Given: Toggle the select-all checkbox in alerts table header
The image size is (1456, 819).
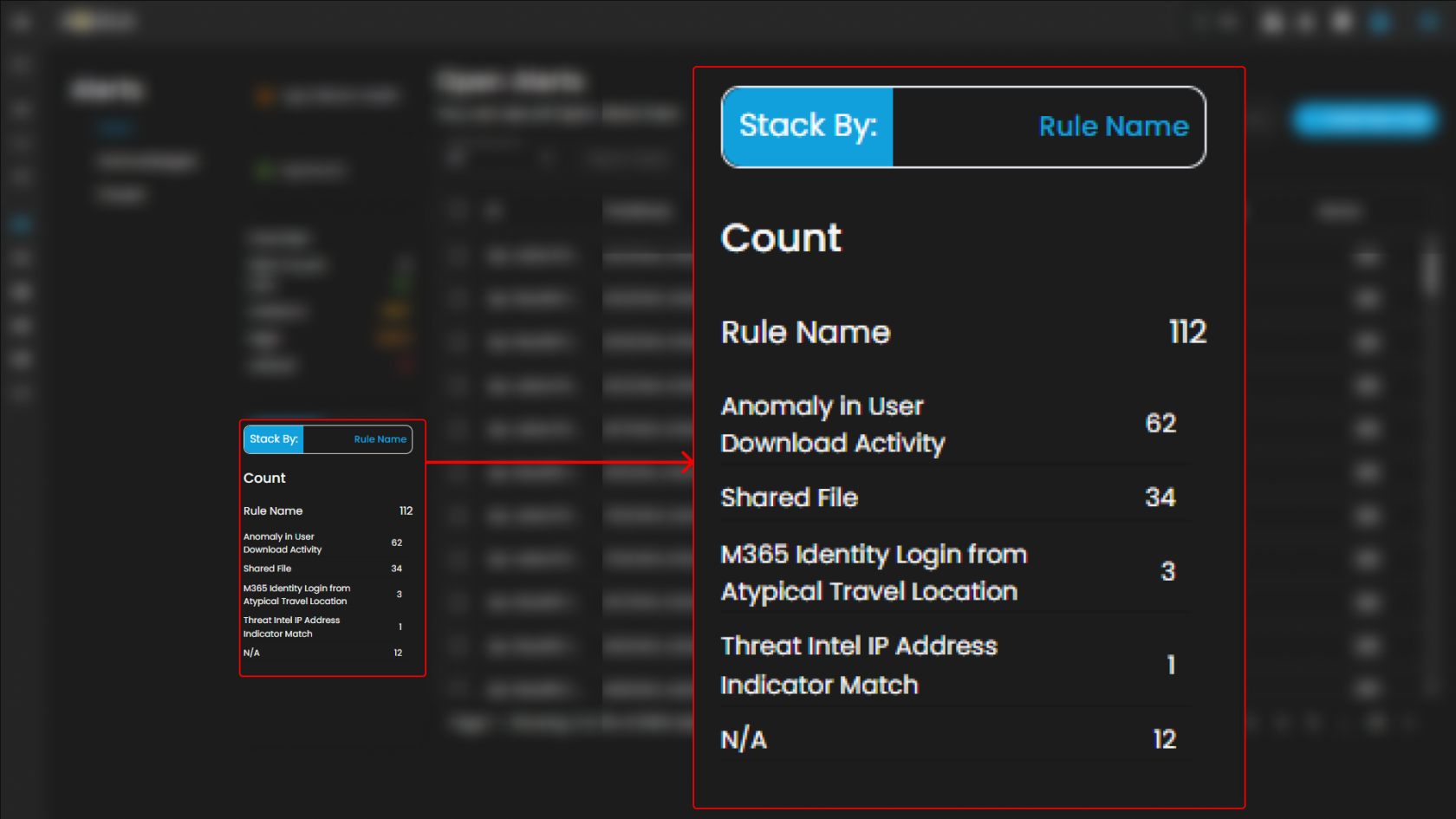Looking at the screenshot, I should (x=457, y=211).
